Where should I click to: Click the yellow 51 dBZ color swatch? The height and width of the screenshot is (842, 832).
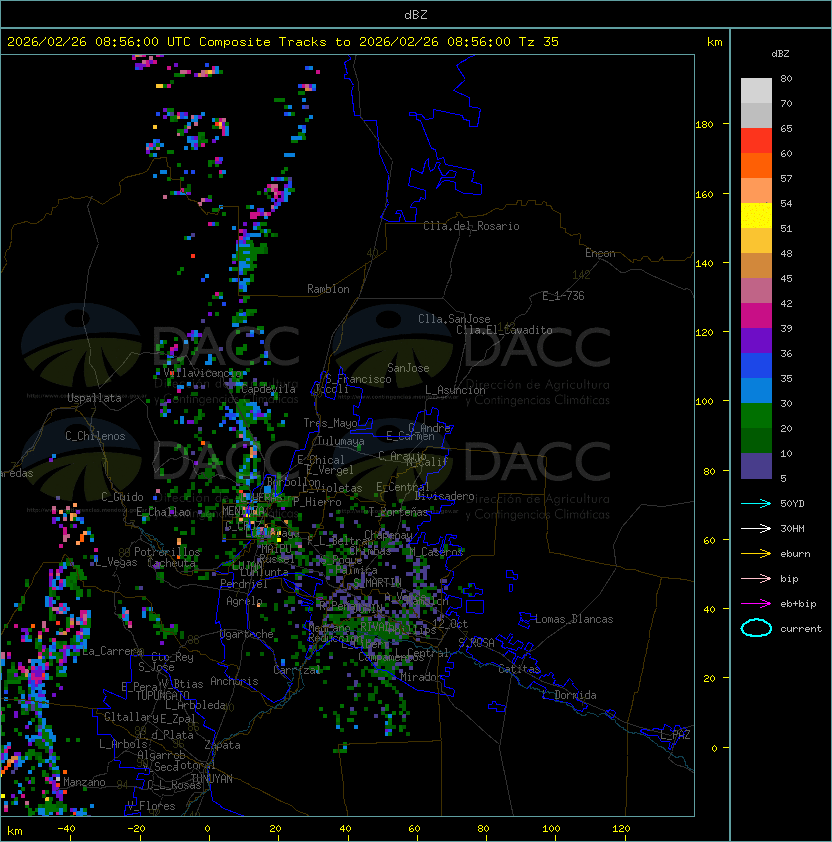[x=756, y=216]
